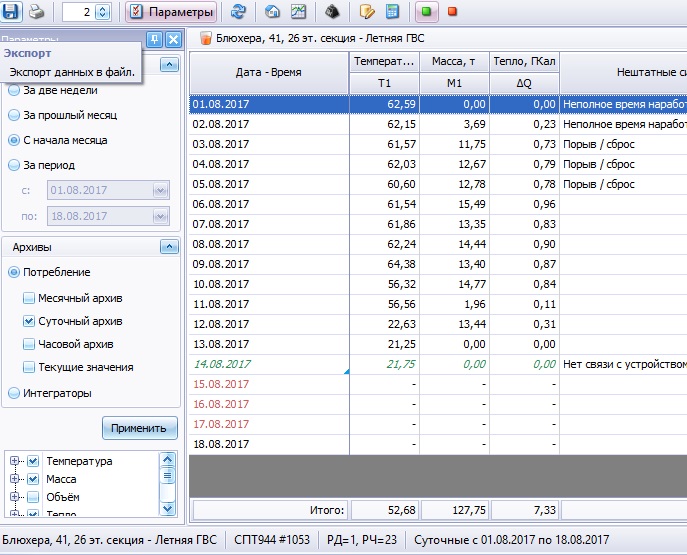
Task: Select the Потребление radio button
Action: tap(49, 272)
